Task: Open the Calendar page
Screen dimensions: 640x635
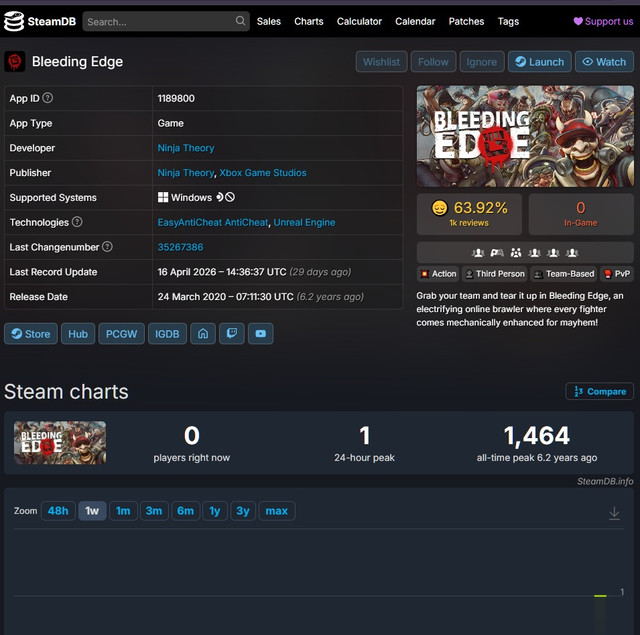Action: 415,21
